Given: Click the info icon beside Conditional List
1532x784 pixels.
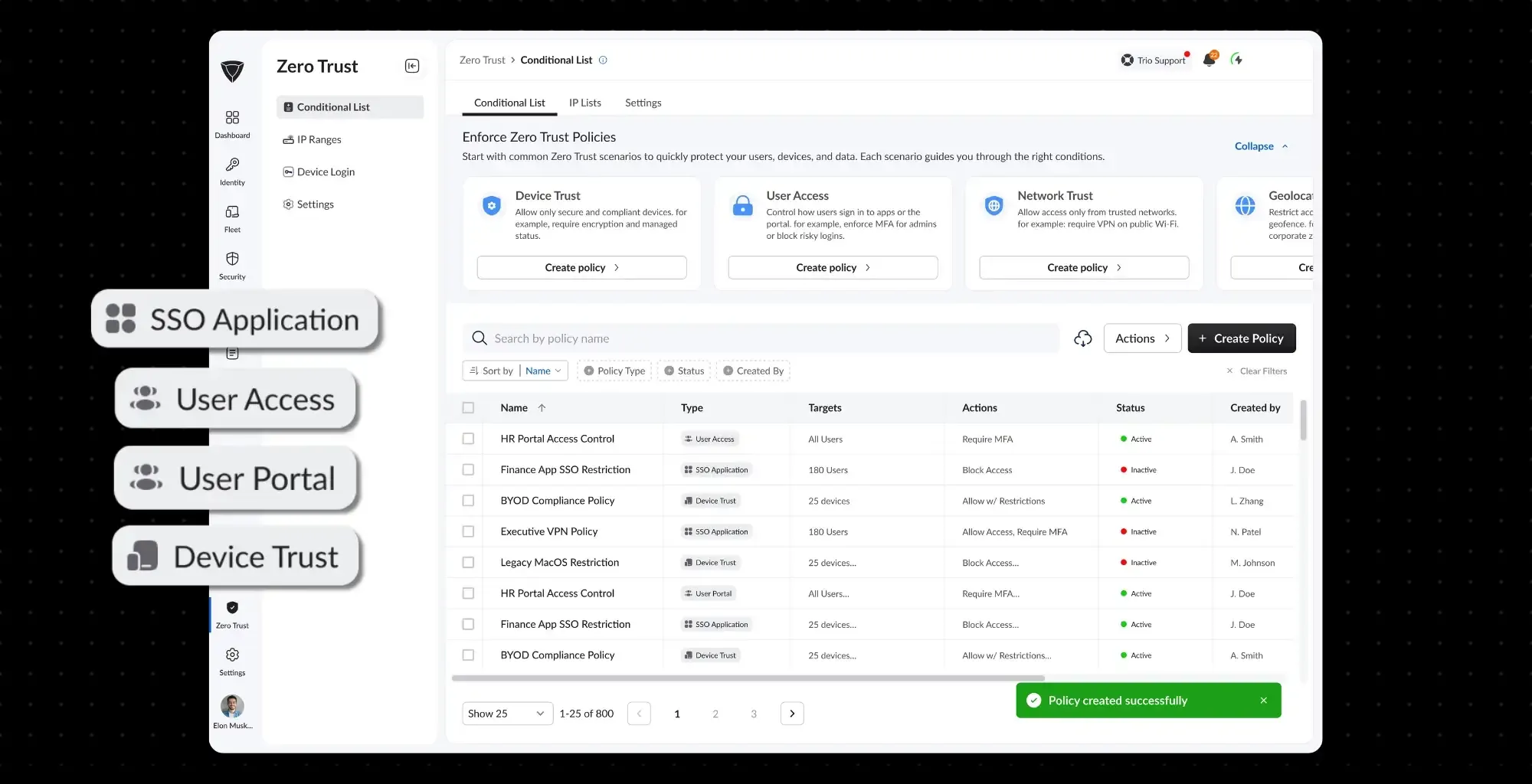Looking at the screenshot, I should [603, 60].
